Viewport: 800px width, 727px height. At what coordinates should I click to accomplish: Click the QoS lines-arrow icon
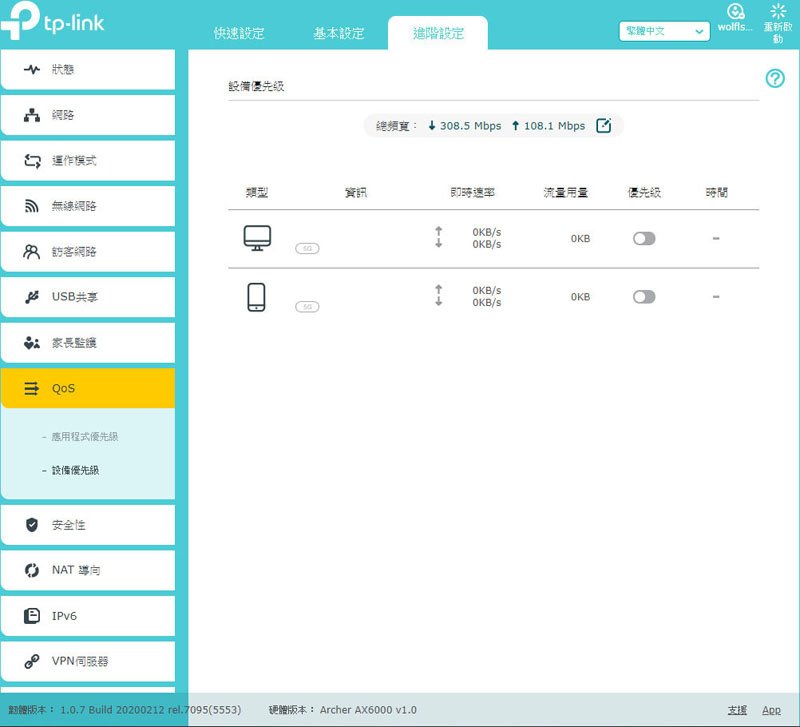32,388
